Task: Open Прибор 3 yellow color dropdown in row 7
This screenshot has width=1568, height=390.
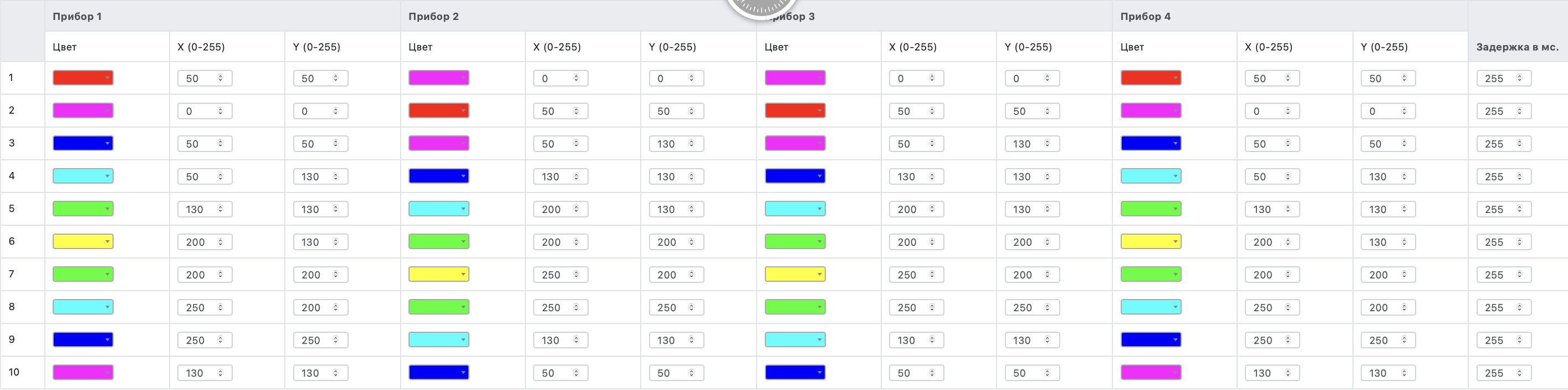Action: 819,274
